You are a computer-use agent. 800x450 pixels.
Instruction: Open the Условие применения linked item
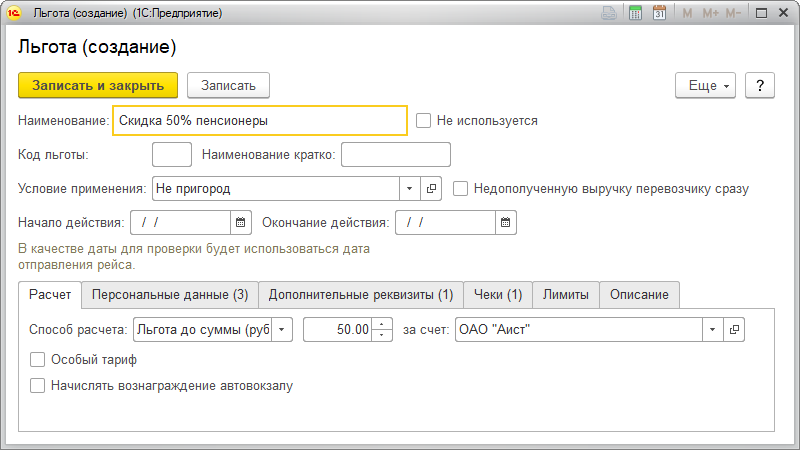(432, 188)
